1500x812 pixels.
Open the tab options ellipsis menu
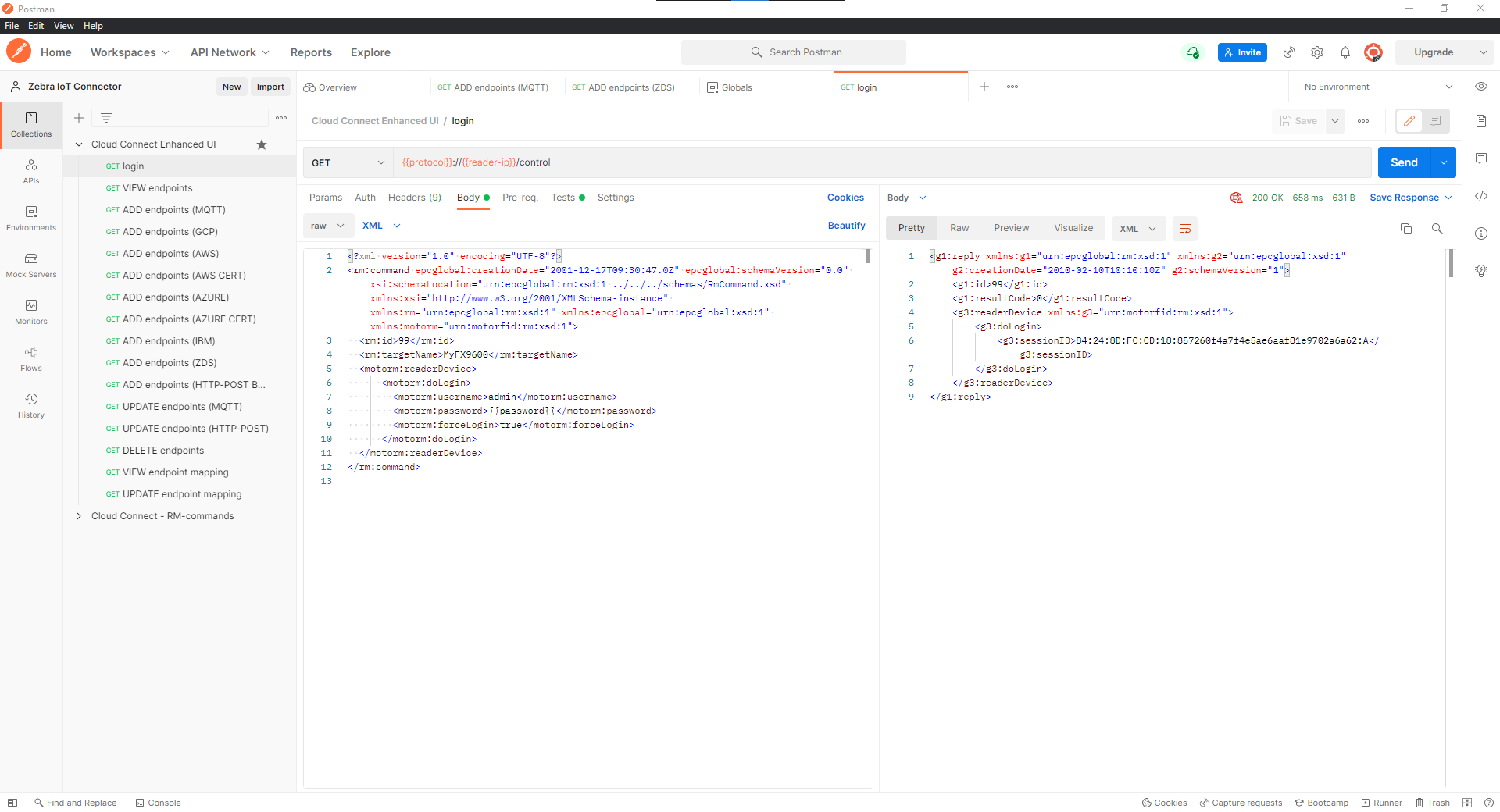coord(1012,87)
